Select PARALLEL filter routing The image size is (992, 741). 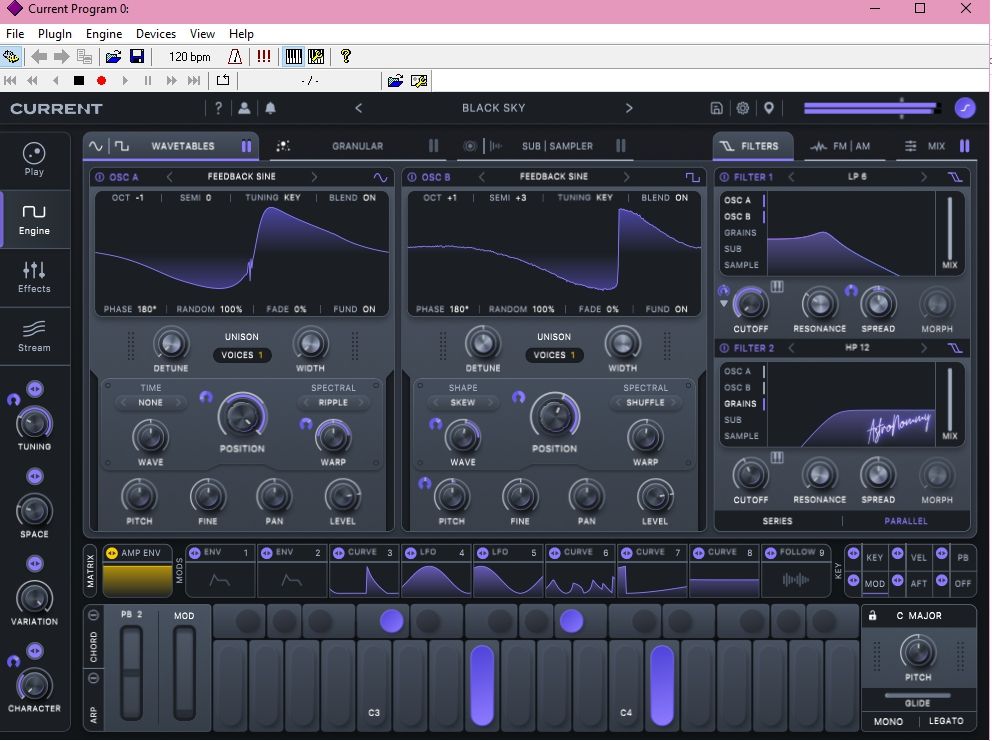tap(905, 521)
